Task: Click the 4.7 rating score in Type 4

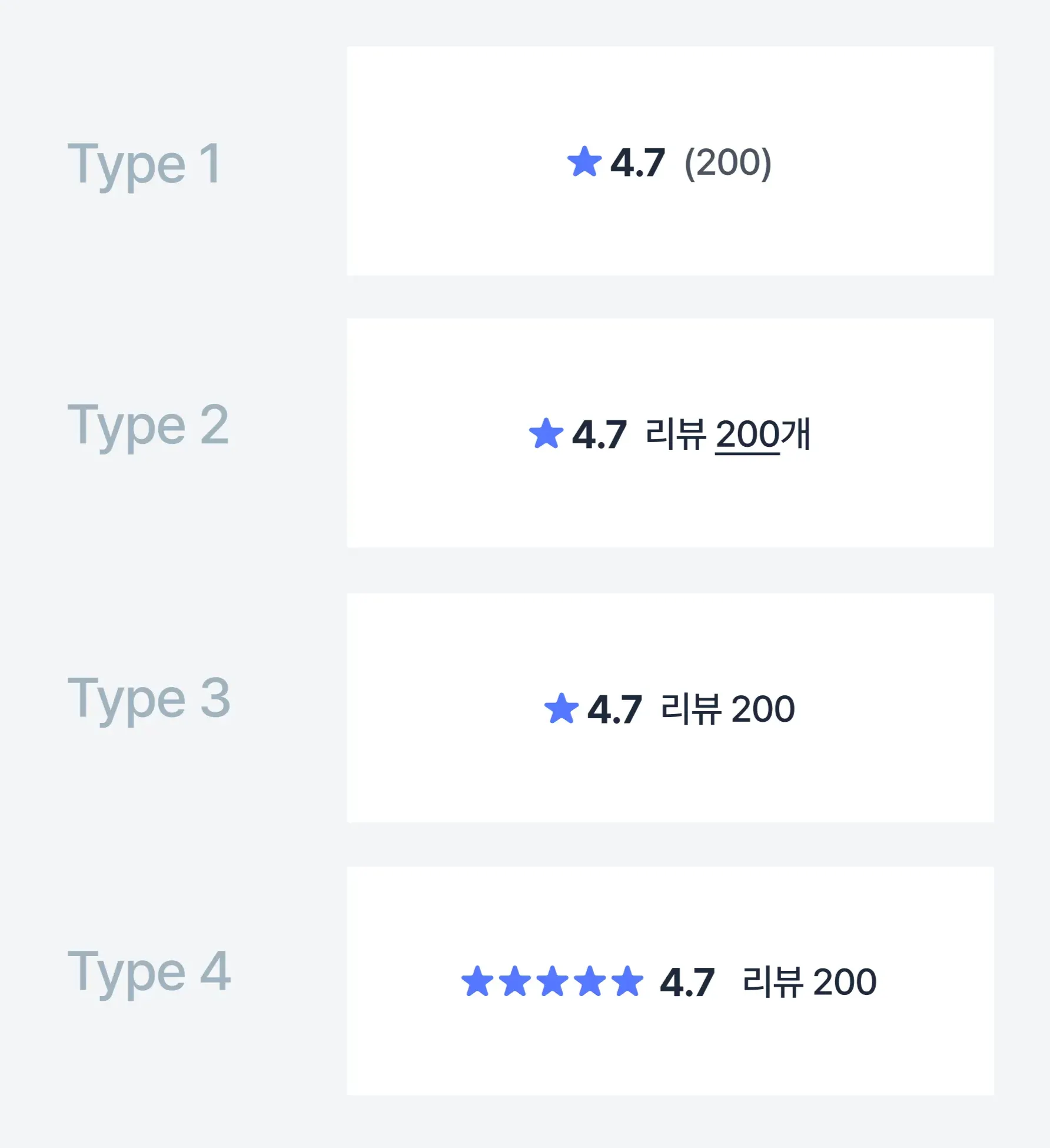Action: [x=687, y=982]
